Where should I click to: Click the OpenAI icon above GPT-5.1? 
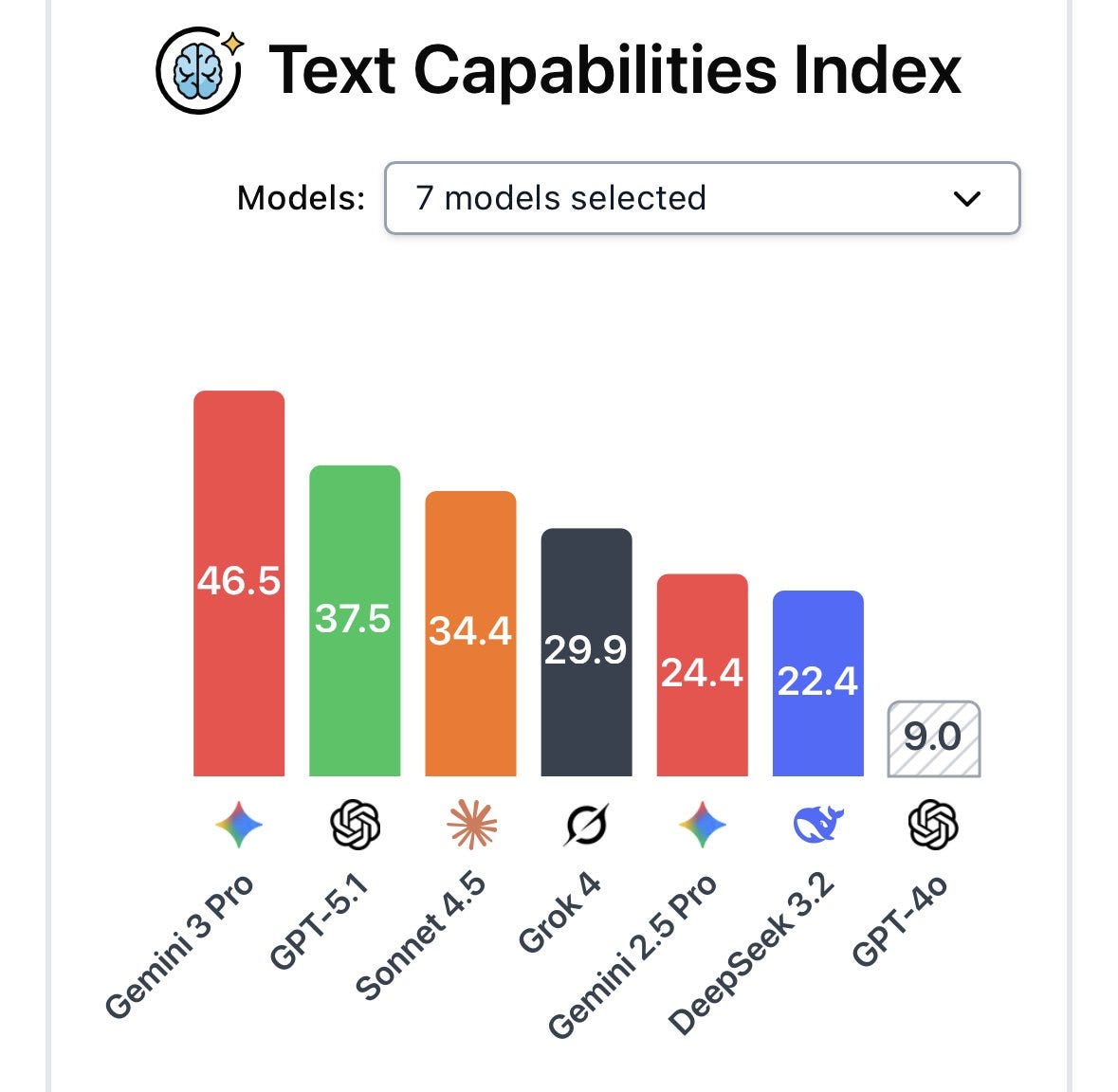pyautogui.click(x=355, y=825)
